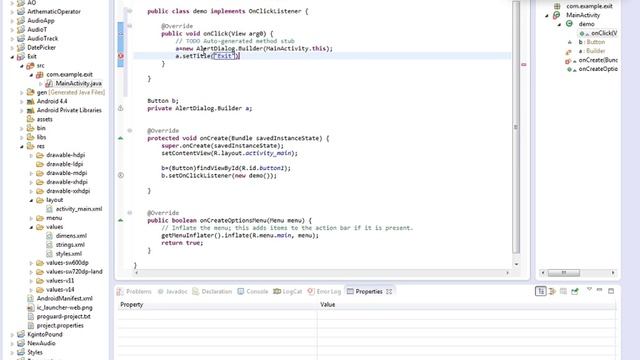The height and width of the screenshot is (360, 640).
Task: Close the Properties tab with its X
Action: tap(389, 291)
